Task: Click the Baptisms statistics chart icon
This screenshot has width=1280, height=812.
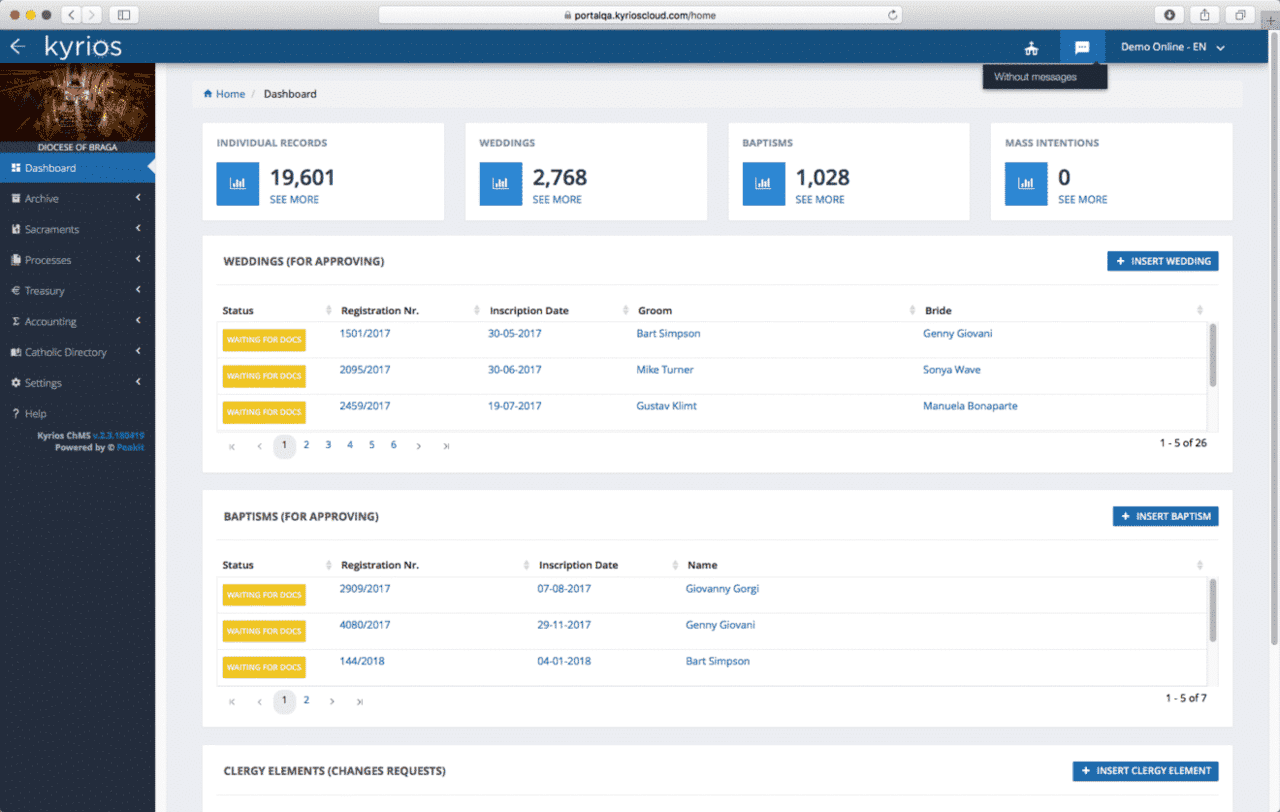Action: (763, 184)
